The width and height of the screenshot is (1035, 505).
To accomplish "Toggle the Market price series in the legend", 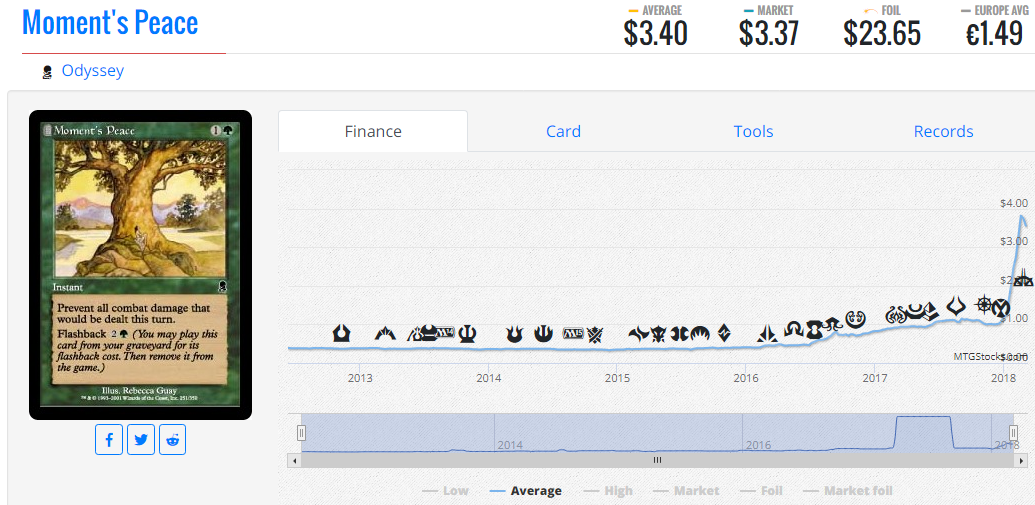I will click(685, 490).
